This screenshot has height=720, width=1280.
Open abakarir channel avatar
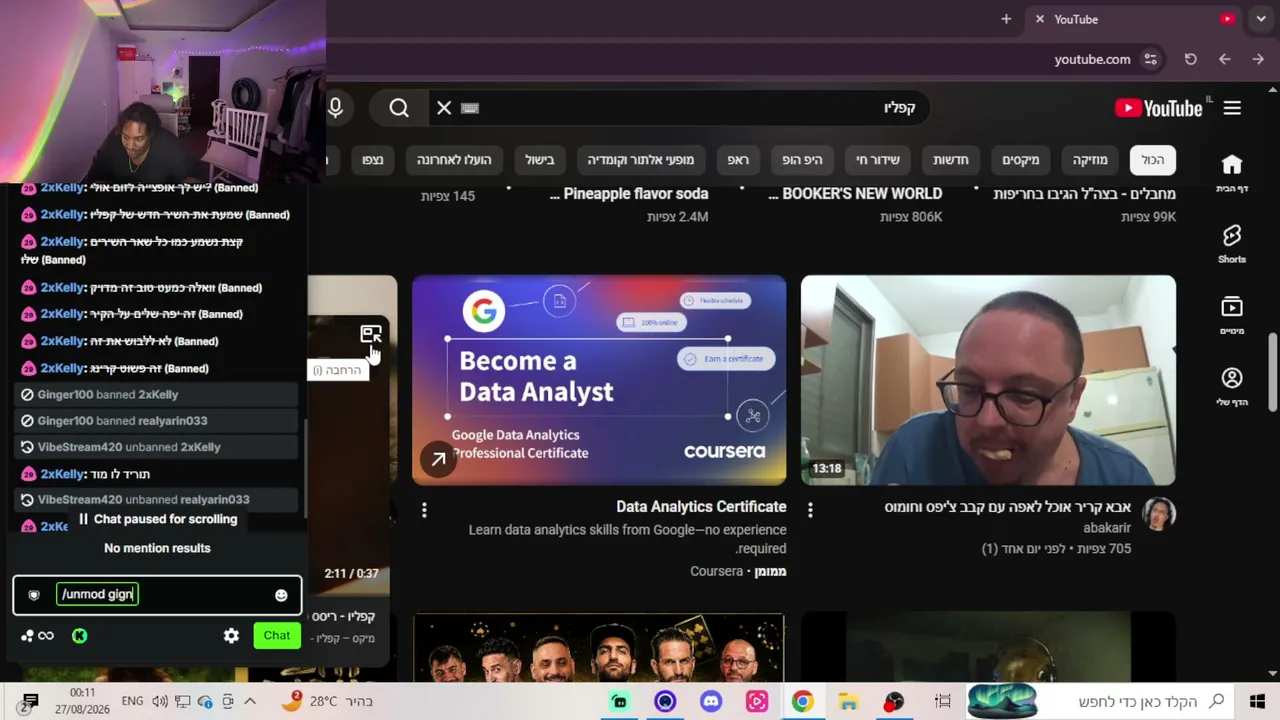coord(1159,514)
